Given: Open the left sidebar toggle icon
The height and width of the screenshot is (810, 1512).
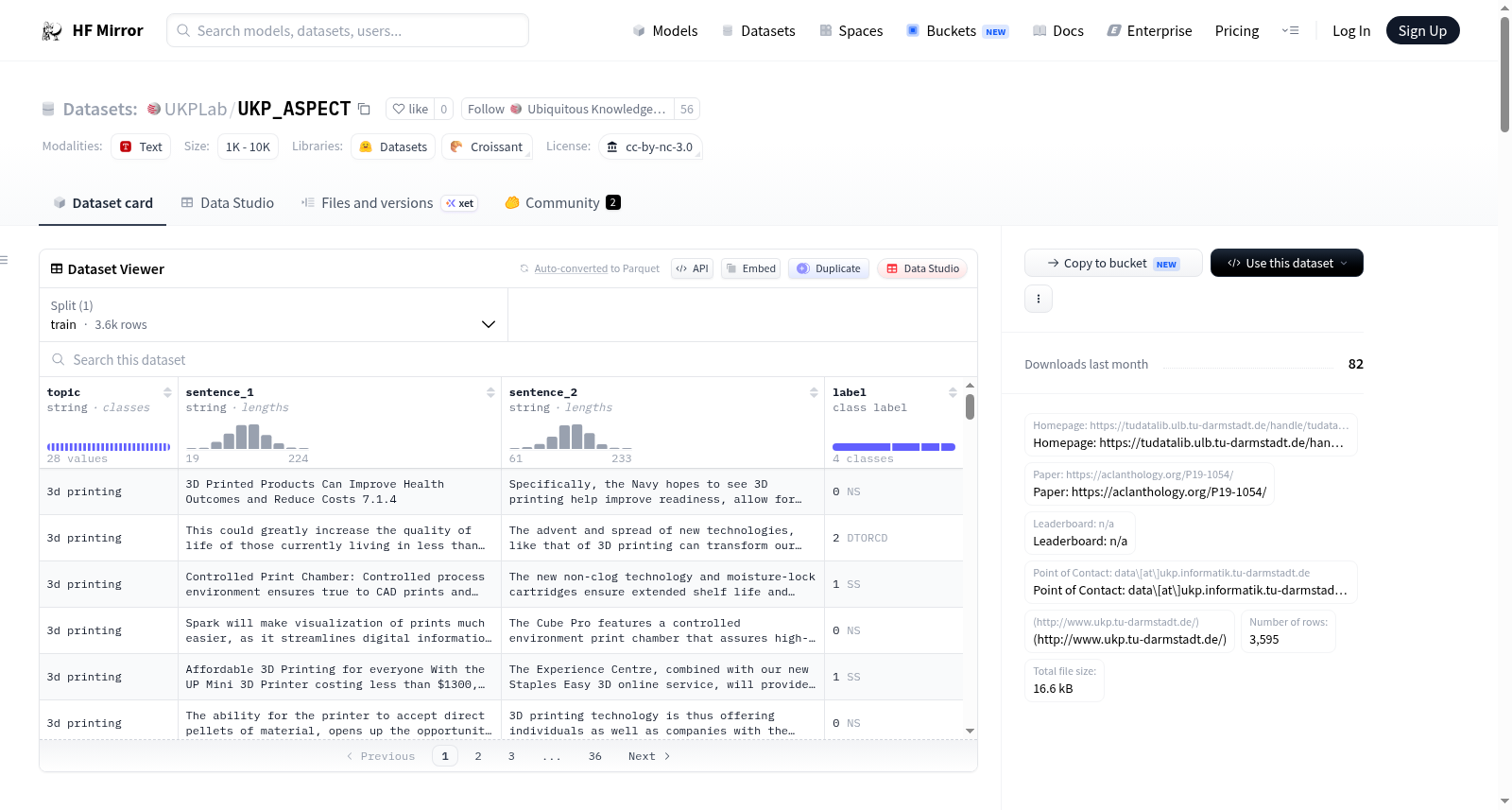Looking at the screenshot, I should coord(4,260).
